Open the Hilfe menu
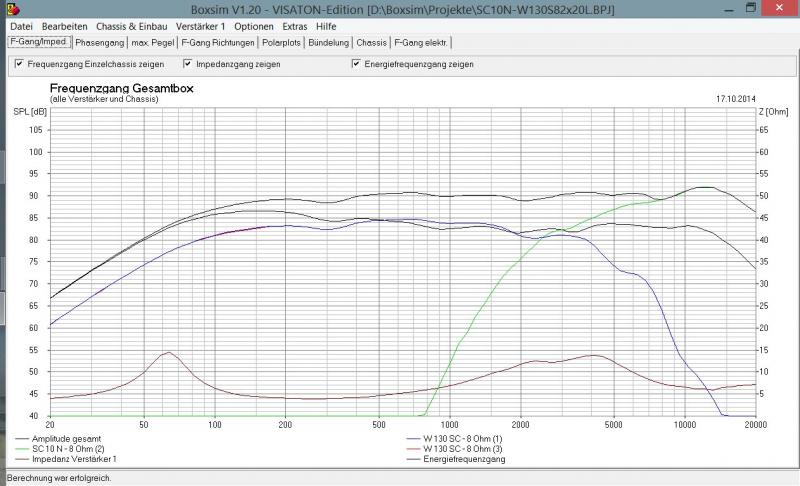The width and height of the screenshot is (800, 486). (326, 27)
